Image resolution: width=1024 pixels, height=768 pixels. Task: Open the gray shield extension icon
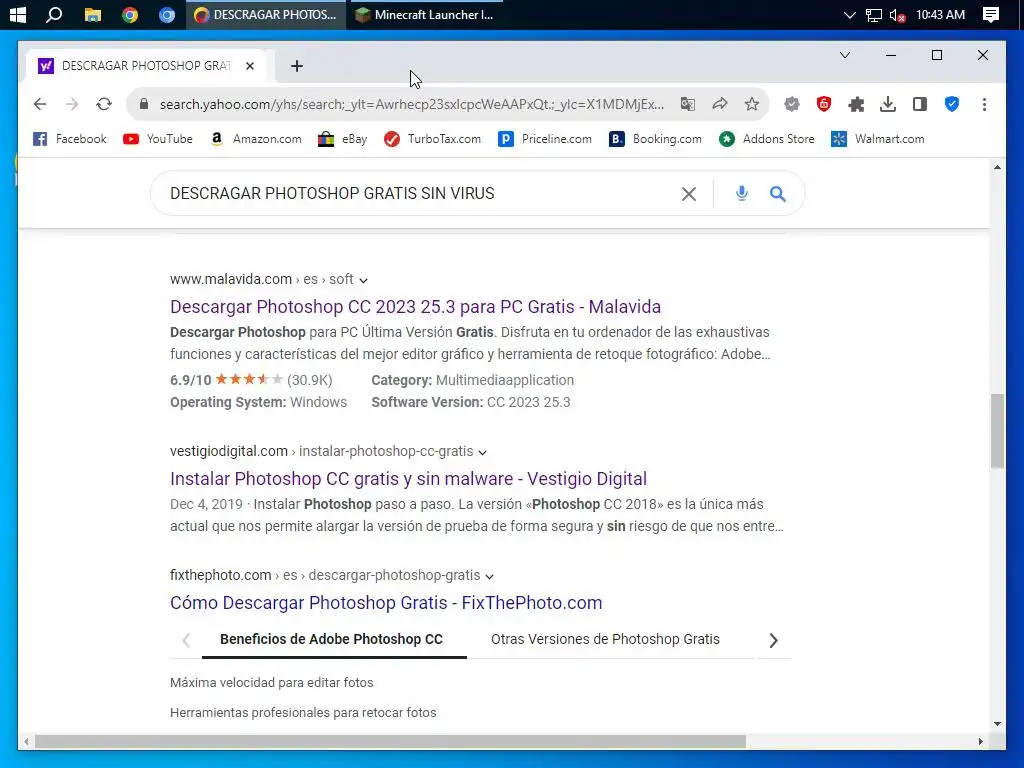792,104
